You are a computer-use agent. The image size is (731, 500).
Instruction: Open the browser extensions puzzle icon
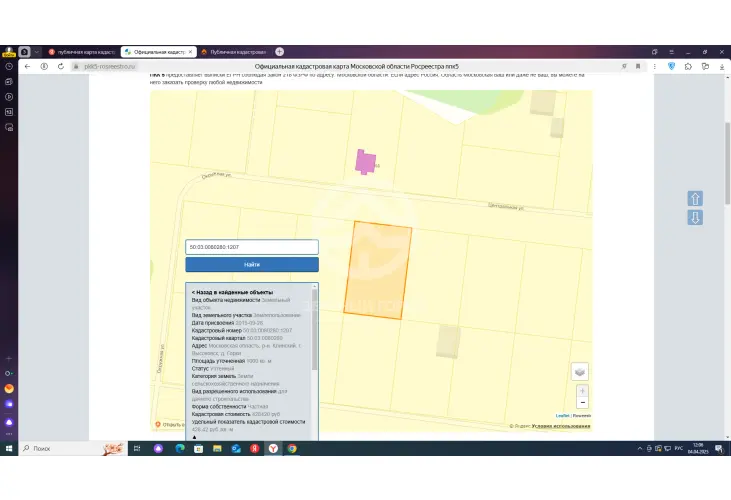click(x=688, y=67)
